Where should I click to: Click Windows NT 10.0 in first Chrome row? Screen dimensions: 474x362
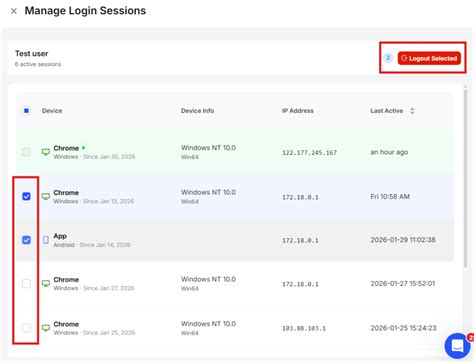[x=208, y=148]
